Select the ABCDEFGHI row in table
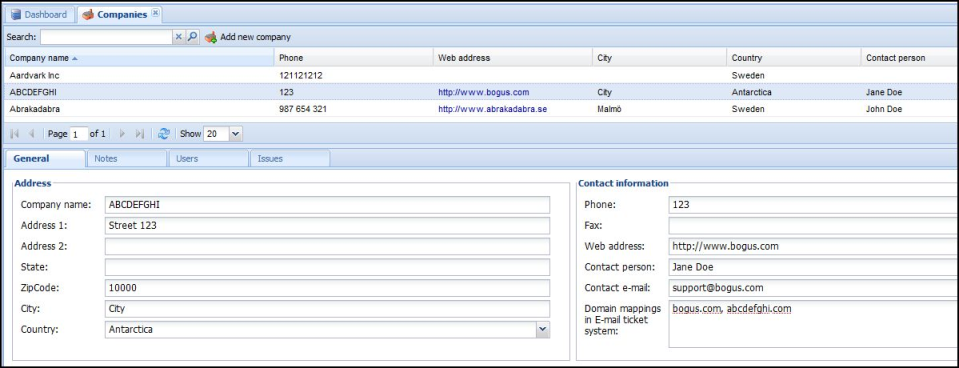Viewport: 959px width, 368px height. coord(480,92)
